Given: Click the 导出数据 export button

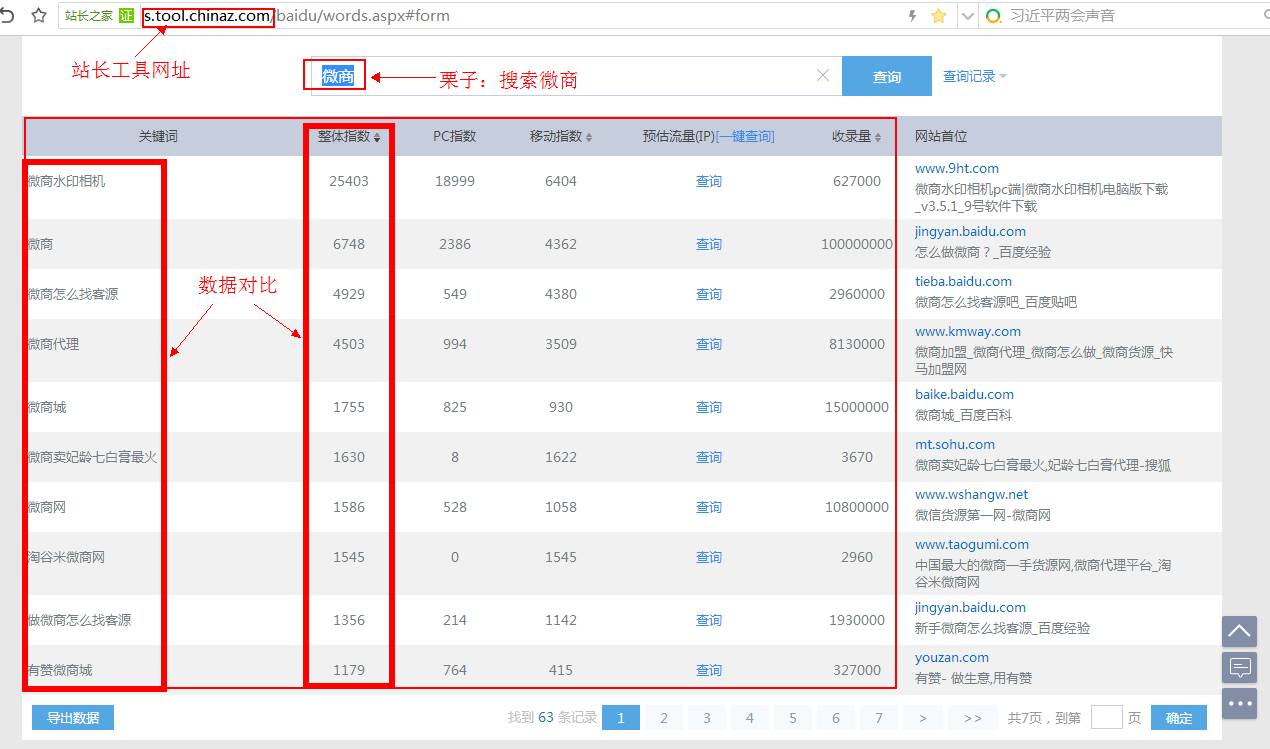Looking at the screenshot, I should point(72,717).
